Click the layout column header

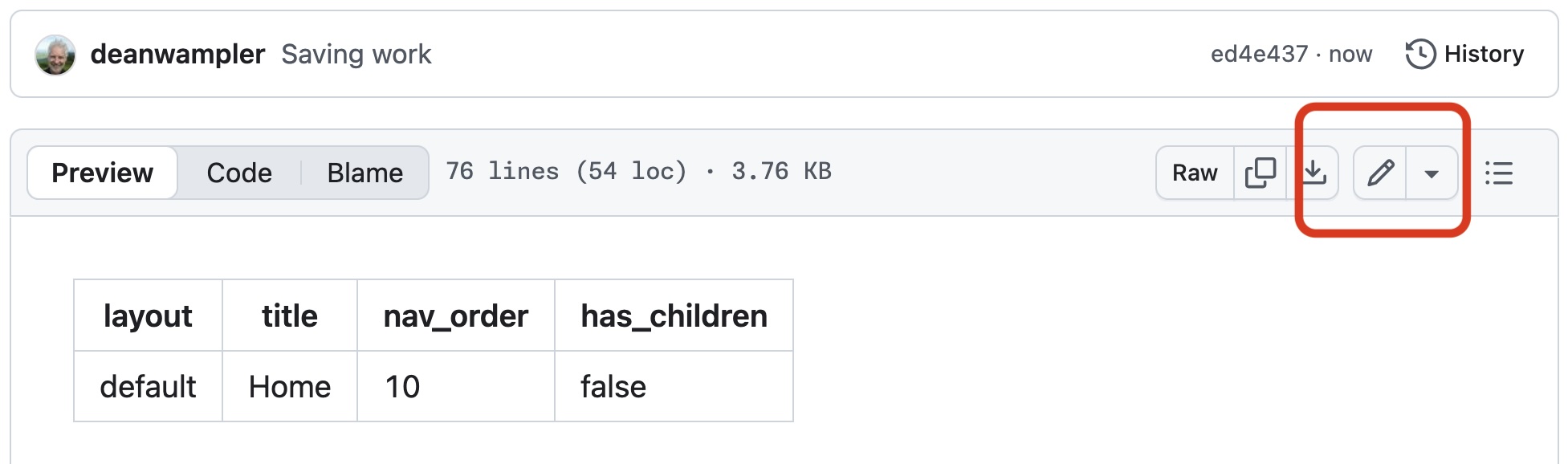pos(148,315)
